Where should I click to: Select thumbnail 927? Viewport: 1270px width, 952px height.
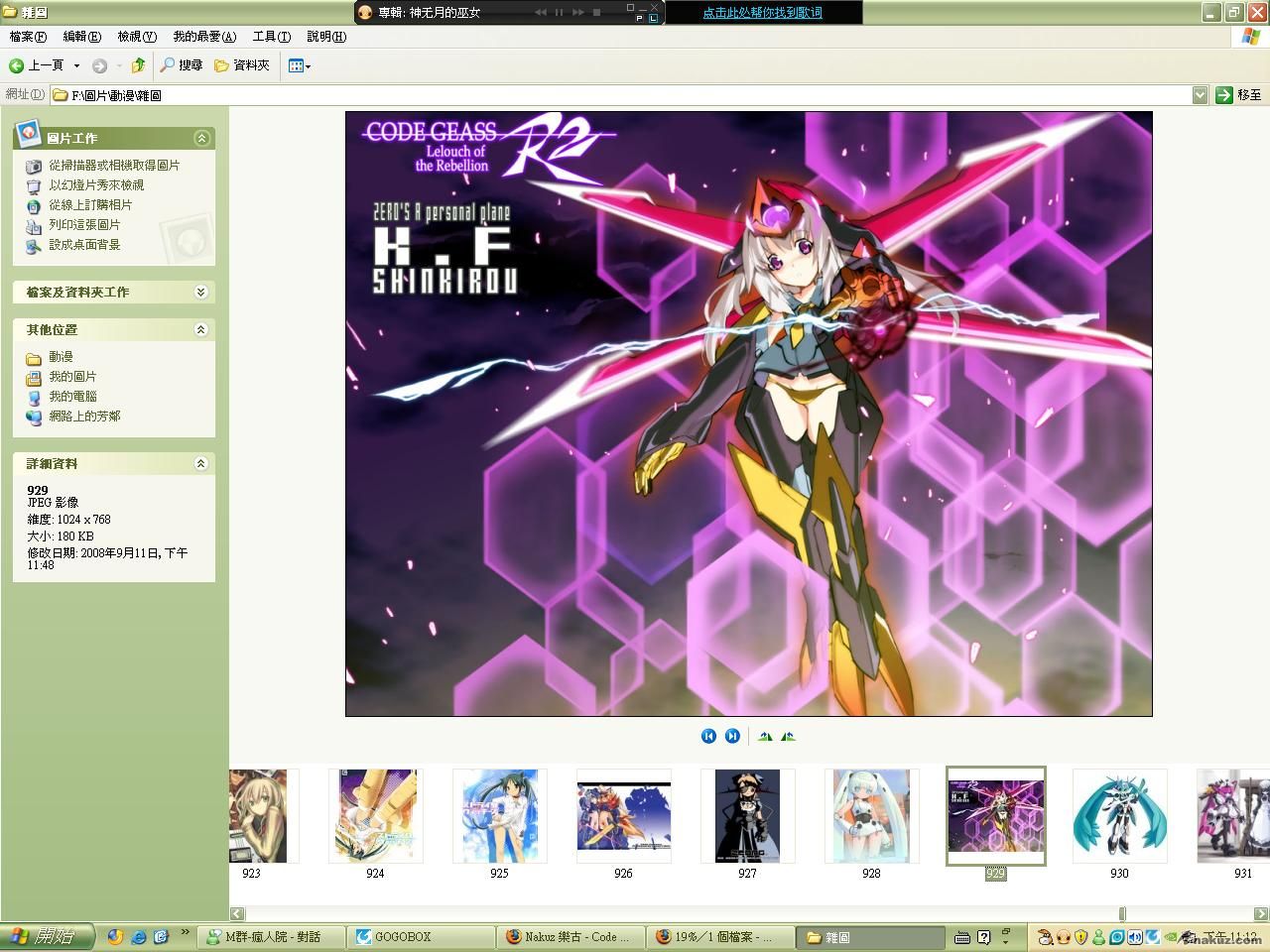pyautogui.click(x=747, y=816)
